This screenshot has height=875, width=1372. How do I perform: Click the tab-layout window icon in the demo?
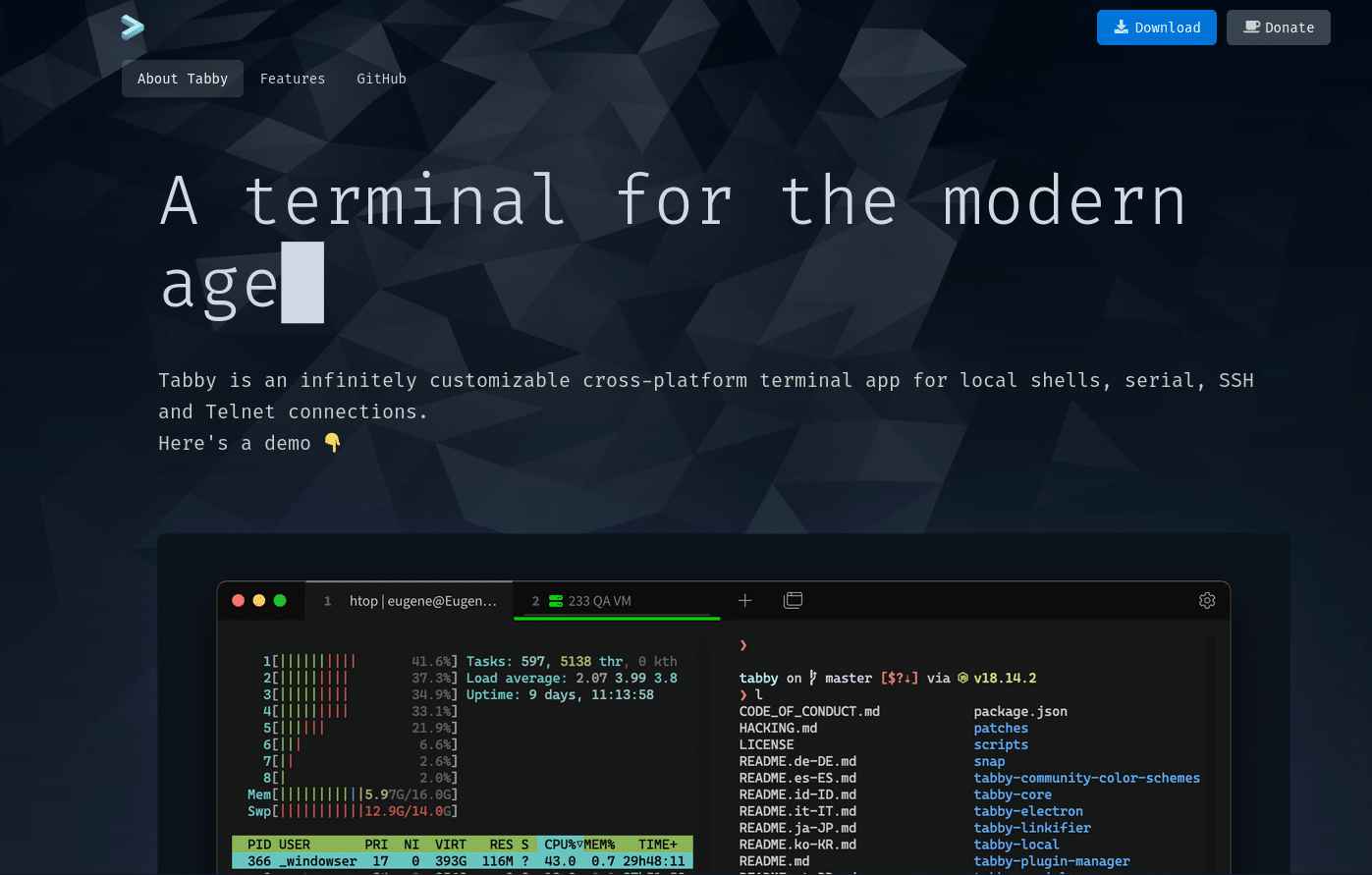pyautogui.click(x=793, y=600)
